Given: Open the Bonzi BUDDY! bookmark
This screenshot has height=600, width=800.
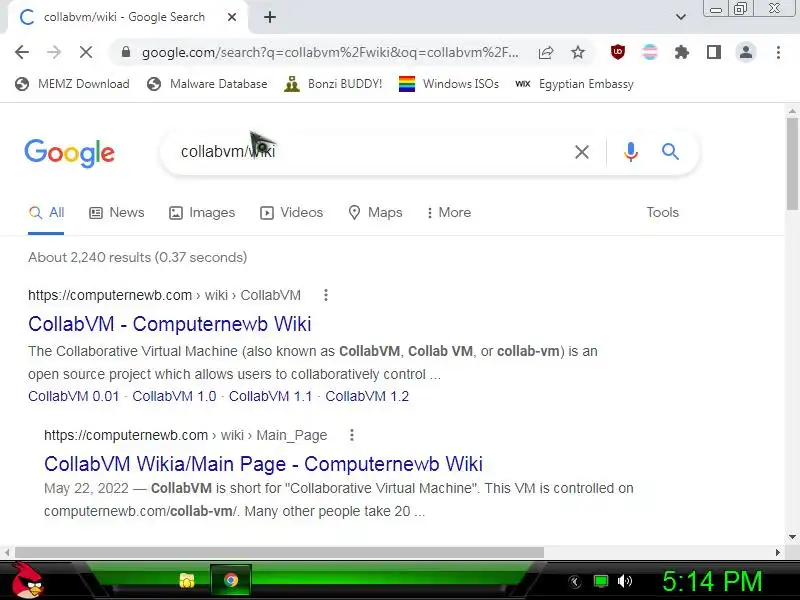Looking at the screenshot, I should click(333, 84).
